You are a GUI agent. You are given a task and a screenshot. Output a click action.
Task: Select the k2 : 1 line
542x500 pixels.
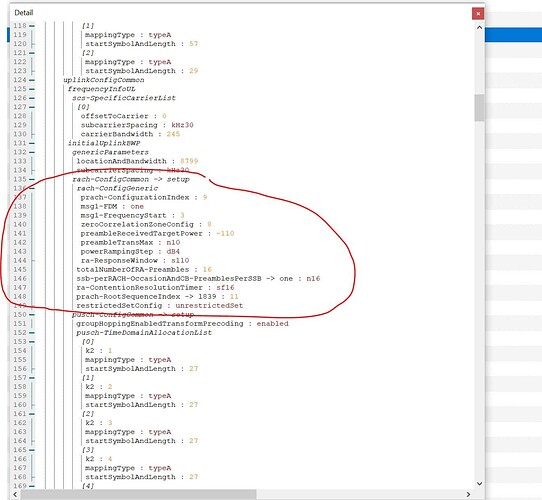[99, 351]
